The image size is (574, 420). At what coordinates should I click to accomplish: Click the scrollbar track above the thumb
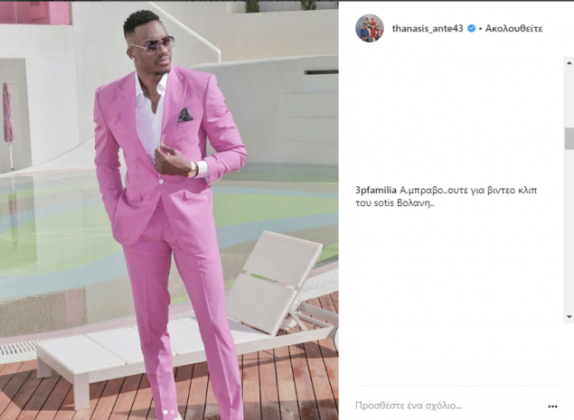(569, 98)
